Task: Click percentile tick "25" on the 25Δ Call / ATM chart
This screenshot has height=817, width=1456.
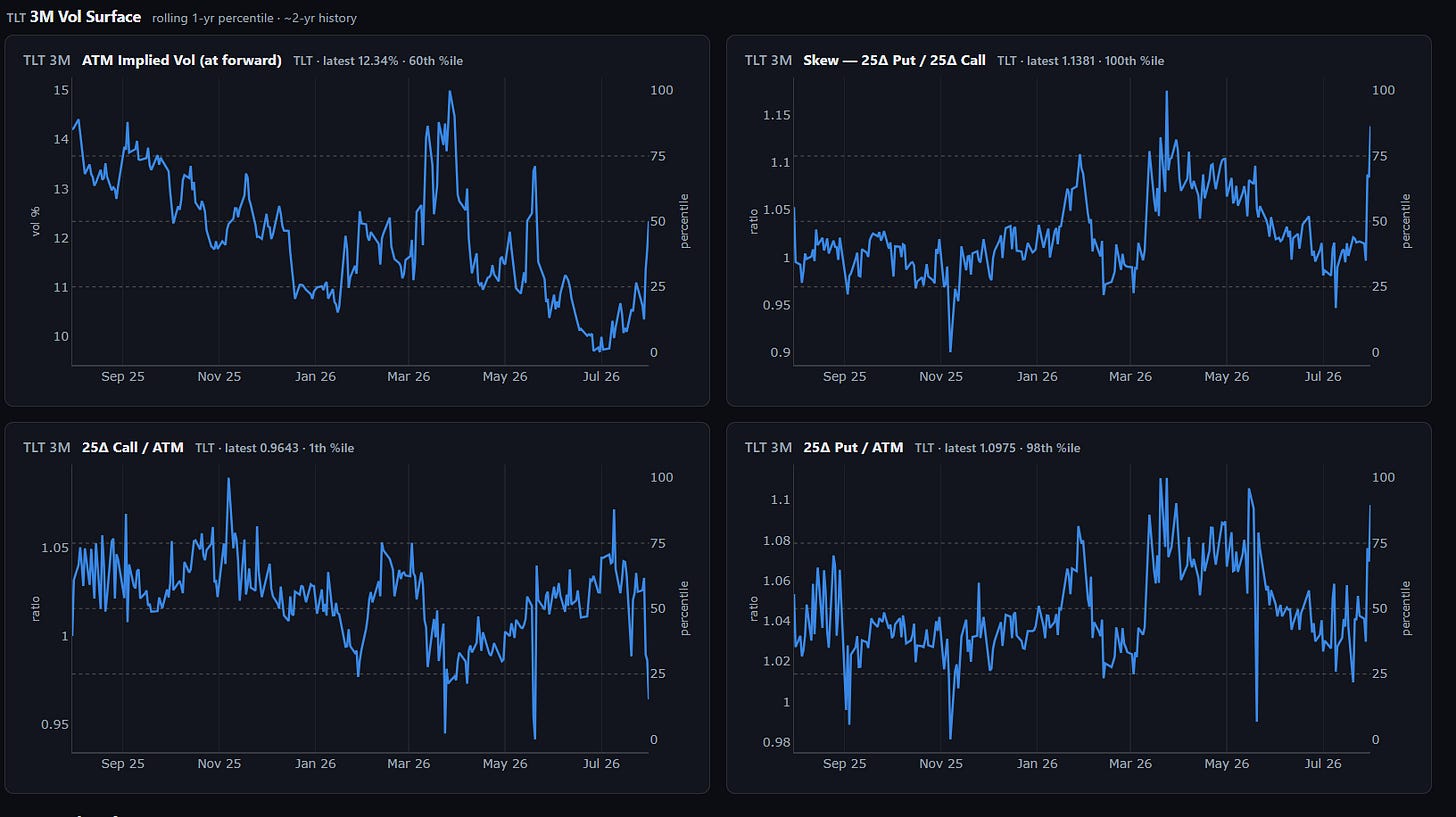Action: (657, 674)
